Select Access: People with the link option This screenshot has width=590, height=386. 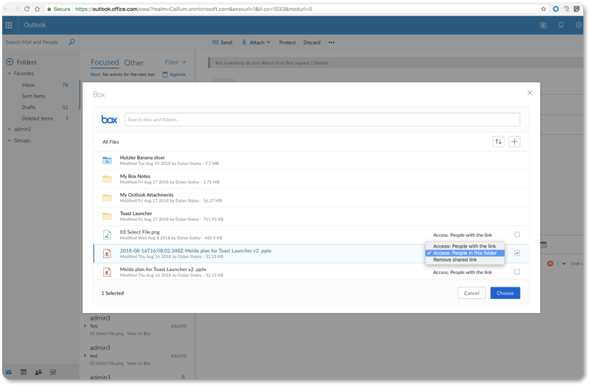click(465, 246)
